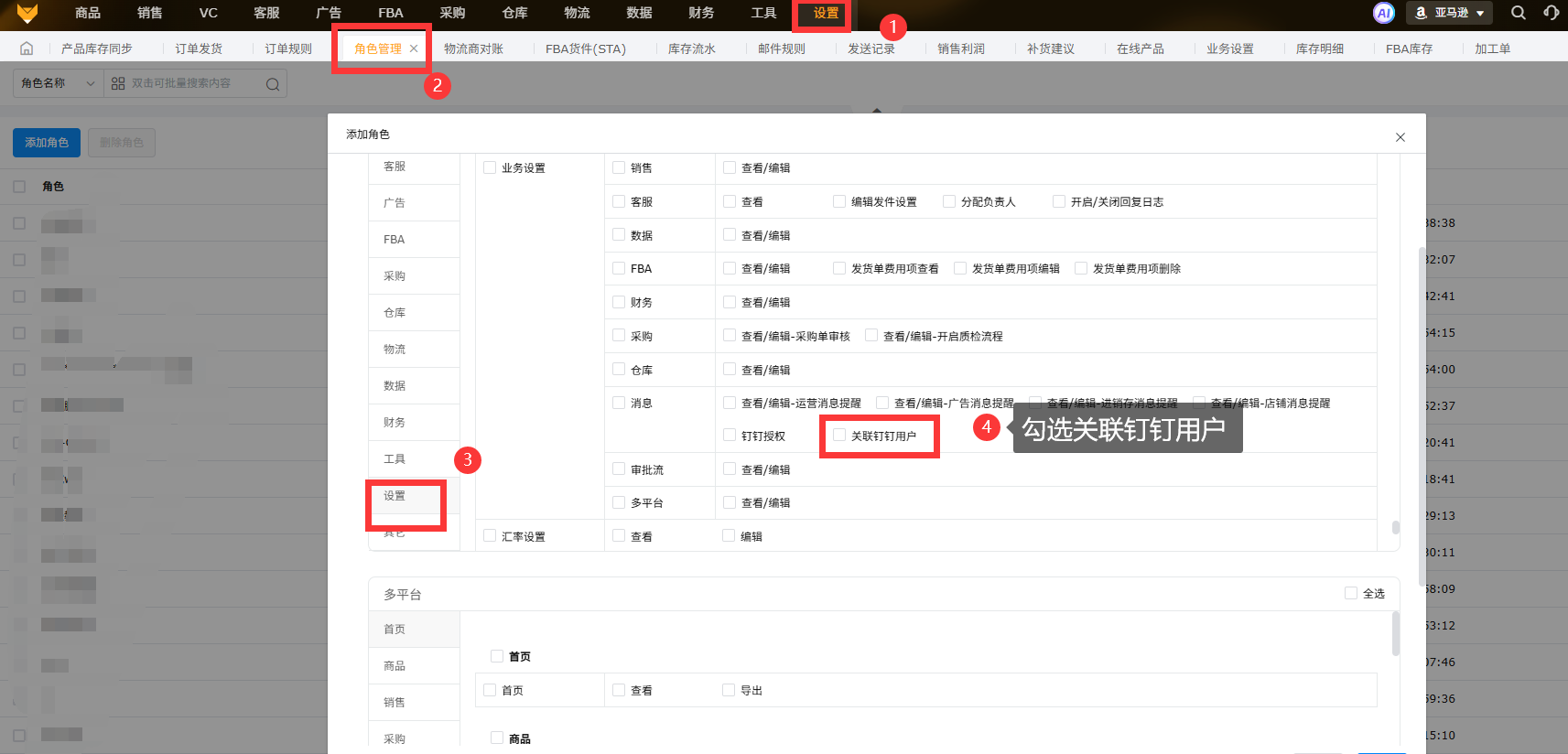Viewport: 1568px width, 754px height.
Task: Switch to FBA货件(STA) tab
Action: 586,48
